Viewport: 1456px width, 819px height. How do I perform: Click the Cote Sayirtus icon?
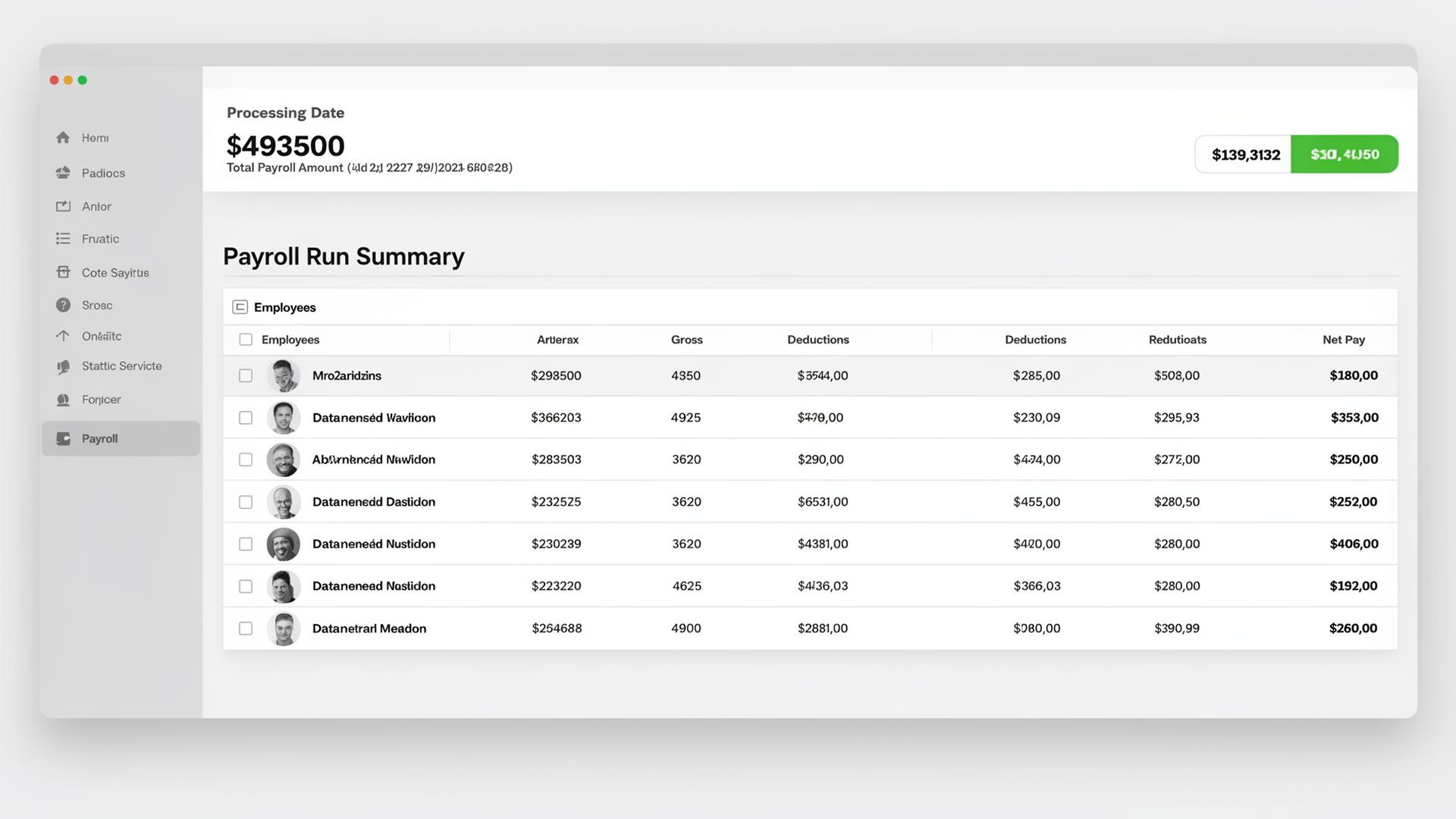coord(63,272)
